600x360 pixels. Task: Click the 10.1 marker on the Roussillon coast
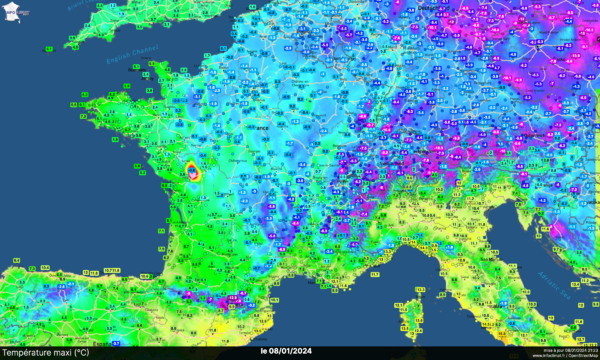pos(274,300)
